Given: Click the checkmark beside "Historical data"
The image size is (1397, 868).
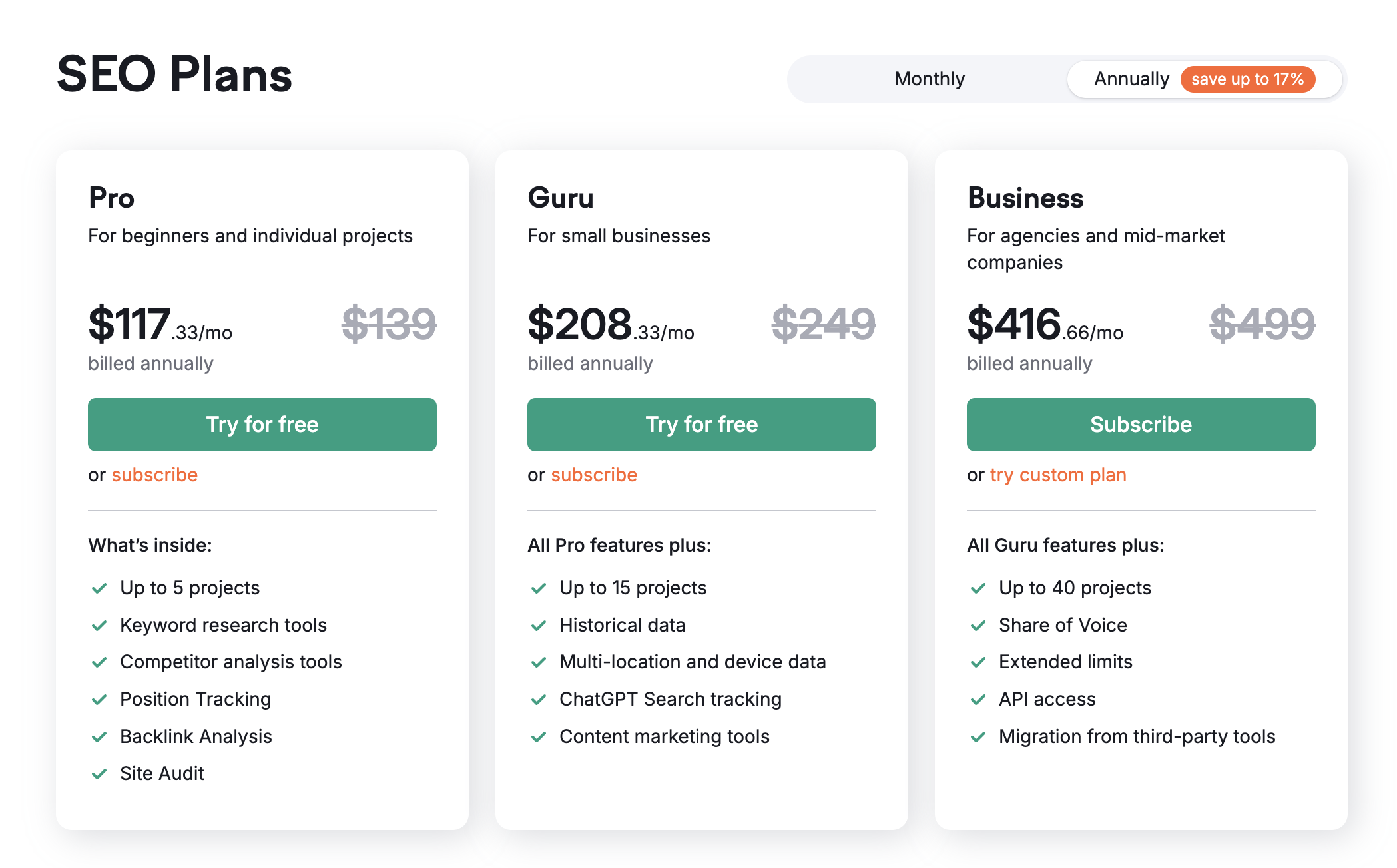Looking at the screenshot, I should [x=540, y=625].
